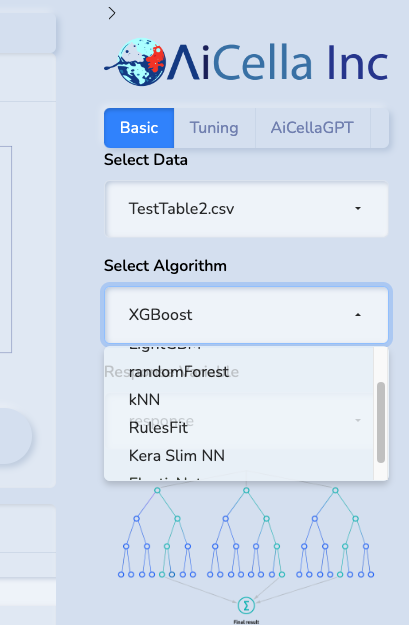This screenshot has width=409, height=625.
Task: Choose randomForest from the algorithm list
Action: click(239, 372)
